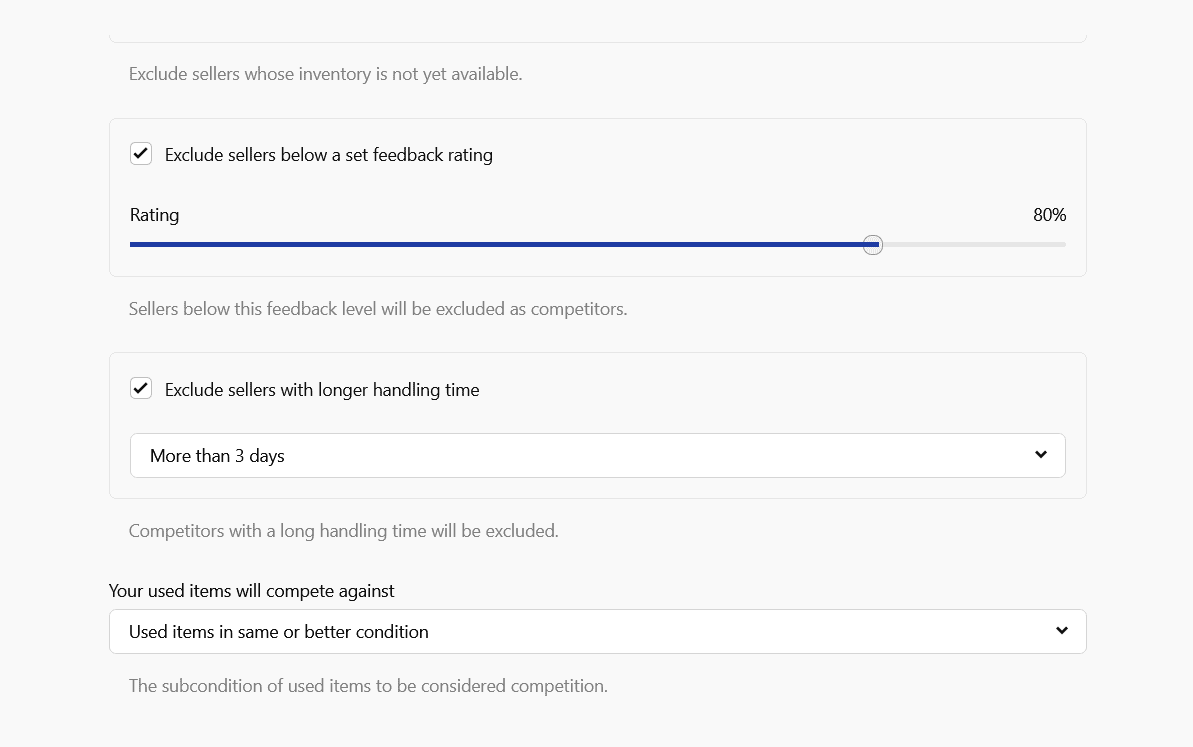Click the inventory not yet available help text
The height and width of the screenshot is (747, 1193).
pos(325,74)
